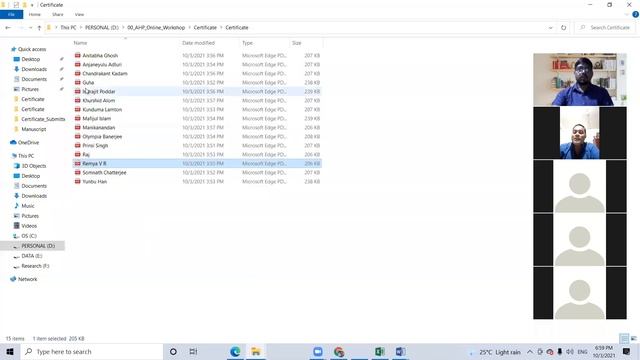Select the Chandrakant Kadam PDF file
The image size is (640, 360).
coord(197,73)
